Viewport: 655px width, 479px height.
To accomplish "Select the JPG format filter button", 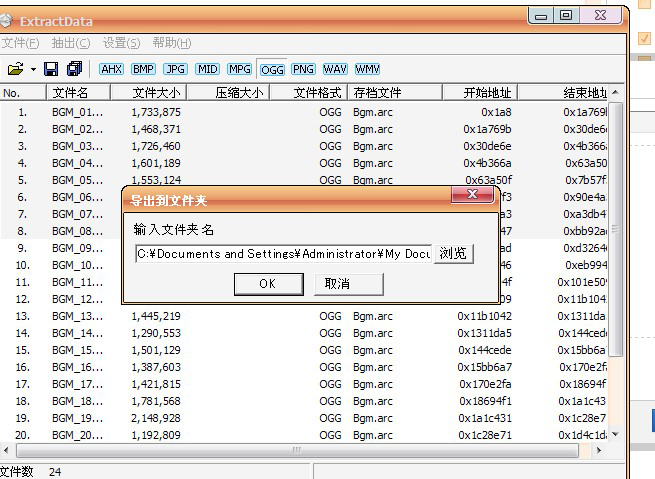I will pos(175,69).
